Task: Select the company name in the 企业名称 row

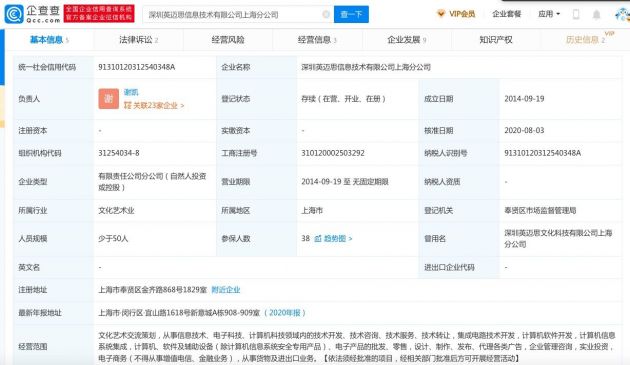Action: [366, 67]
